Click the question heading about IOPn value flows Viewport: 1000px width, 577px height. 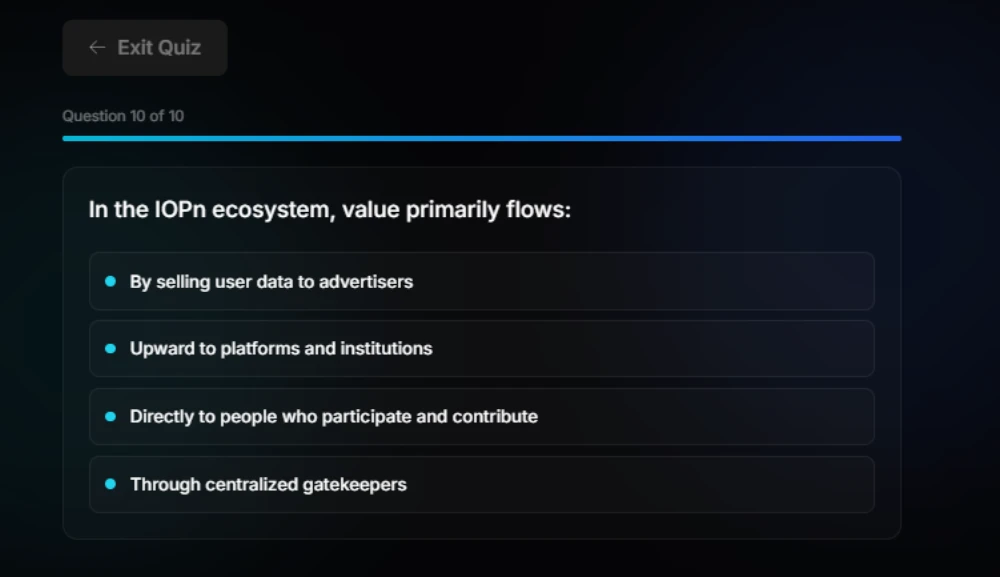point(330,211)
